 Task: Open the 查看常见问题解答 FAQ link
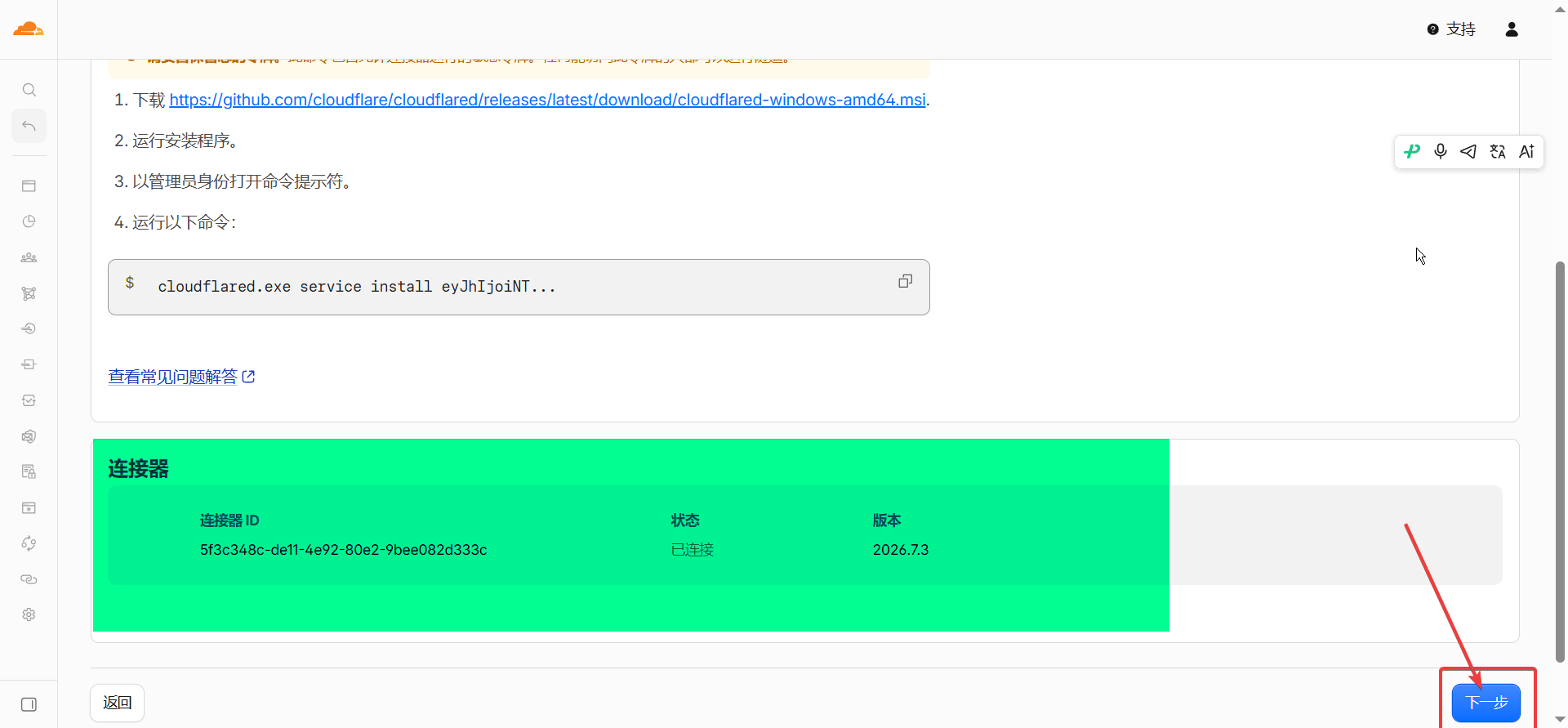[181, 377]
